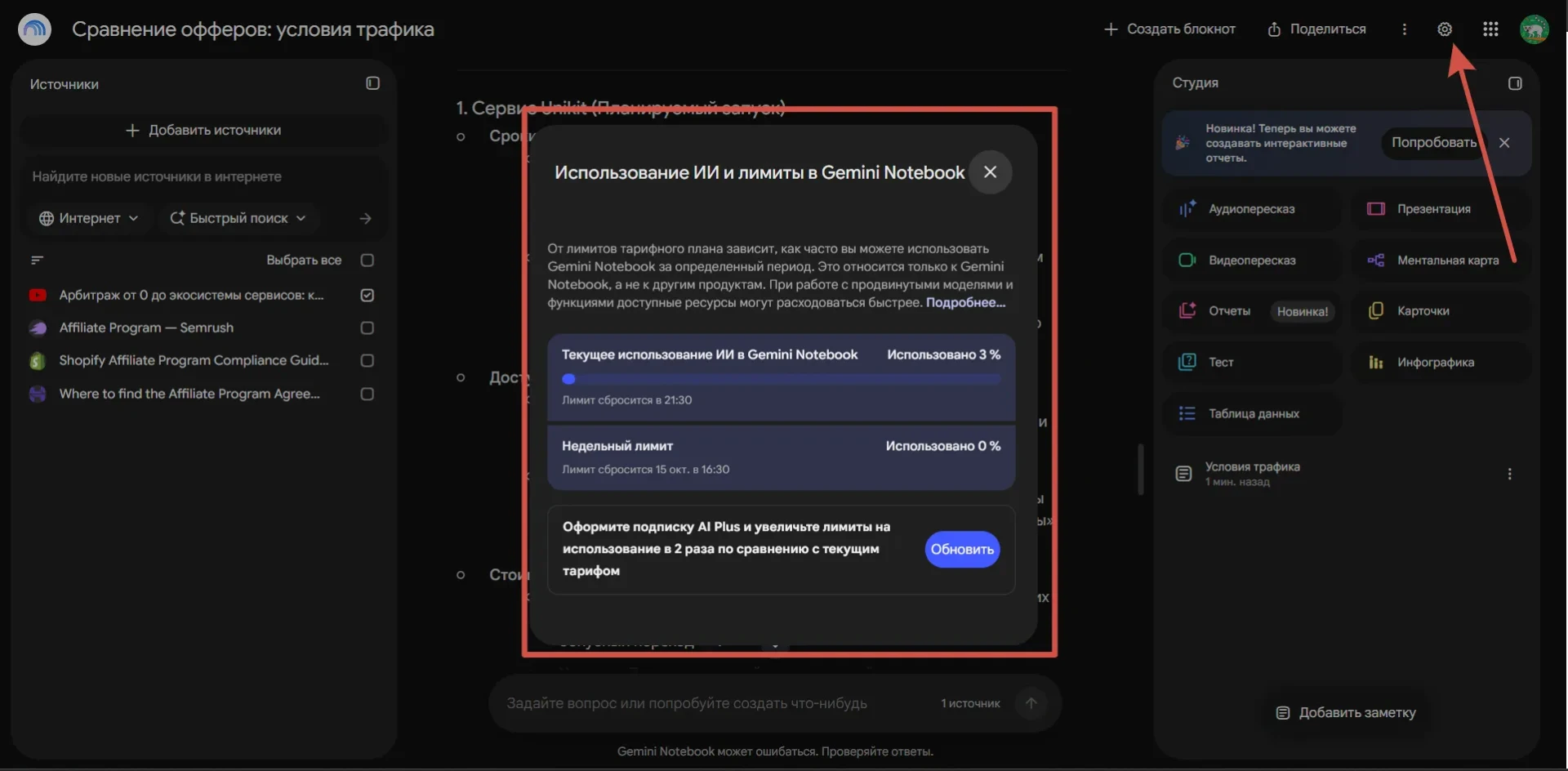Uncheck the Арбитраж от 0 source checkbox
1568x771 pixels.
pos(367,295)
